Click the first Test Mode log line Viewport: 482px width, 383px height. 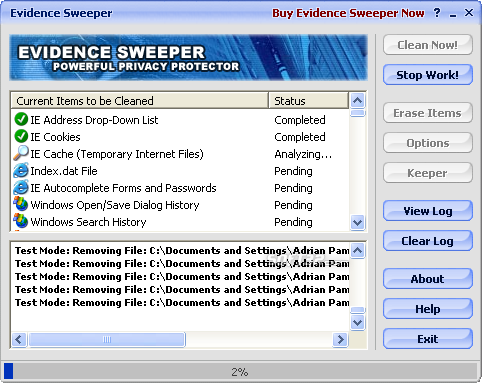pos(182,250)
